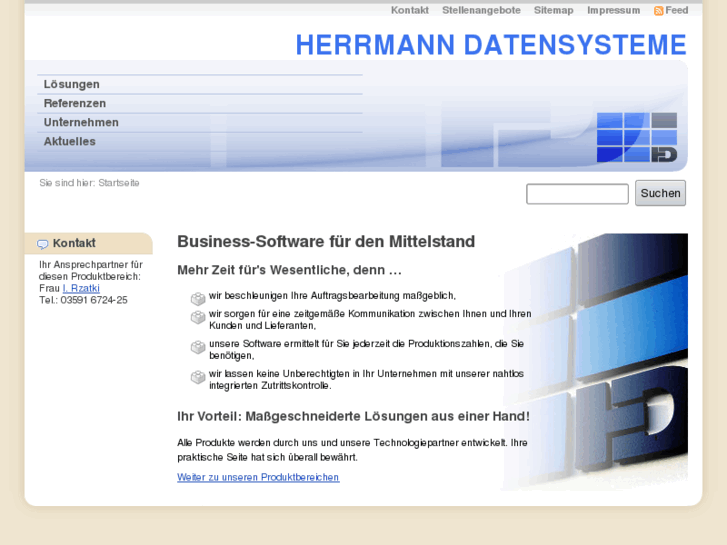The image size is (727, 545).
Task: Click the cube bullet beside 'wir beschleunigen'
Action: click(x=198, y=299)
